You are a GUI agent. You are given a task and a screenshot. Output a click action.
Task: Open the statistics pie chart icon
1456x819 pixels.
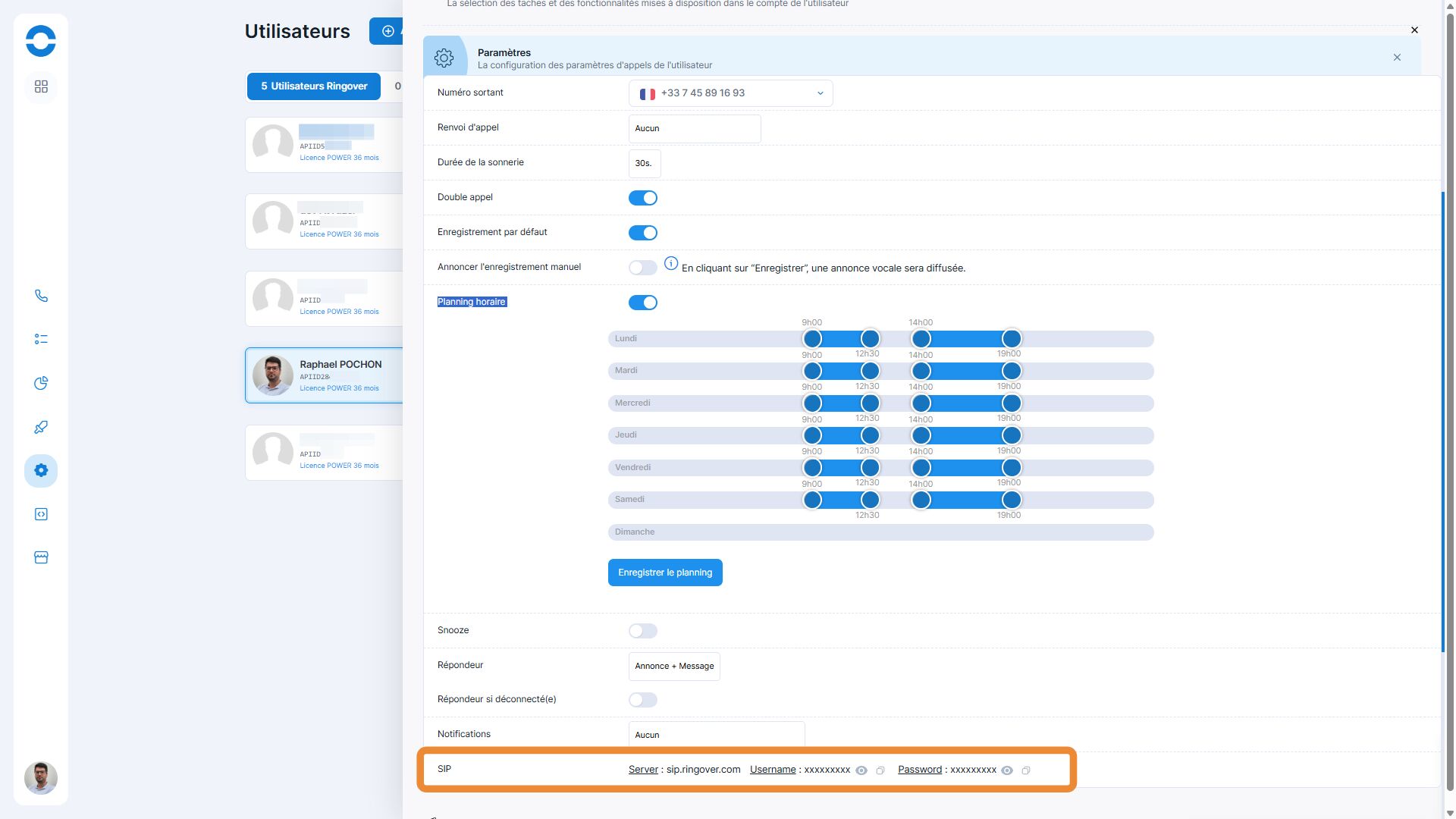[41, 383]
